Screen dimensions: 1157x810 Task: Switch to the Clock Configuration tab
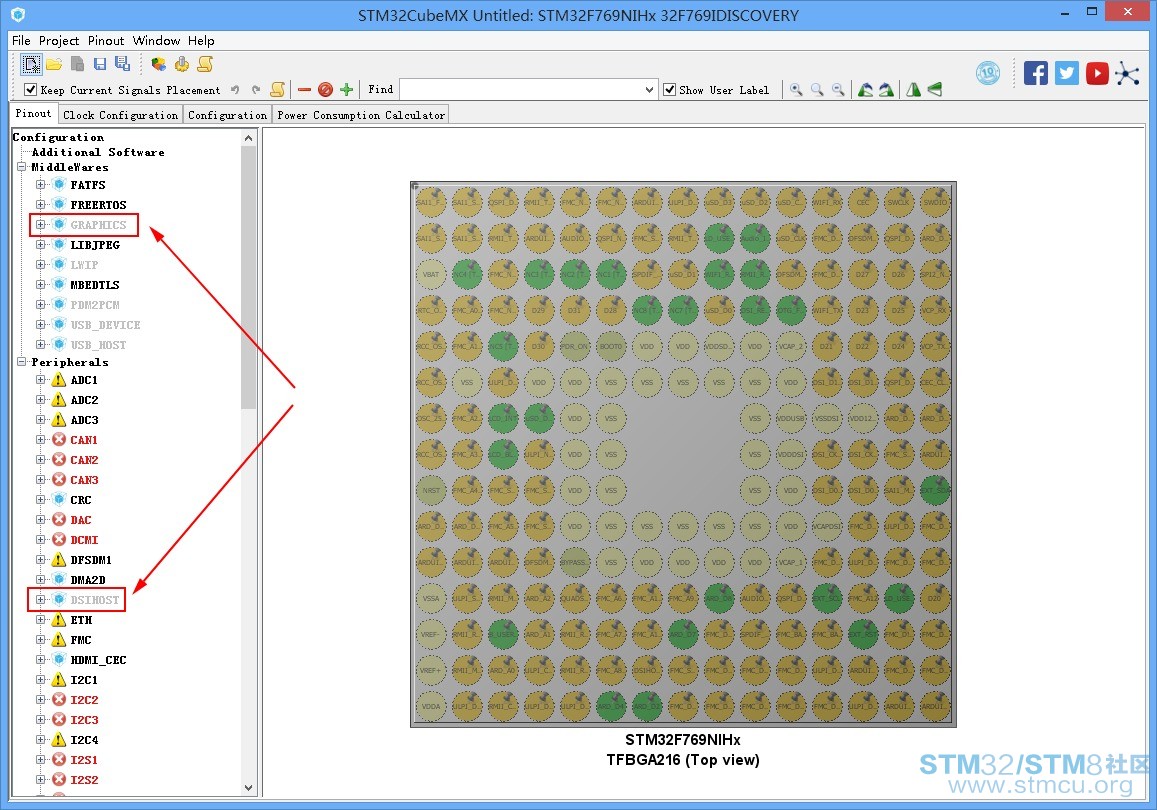pos(120,115)
